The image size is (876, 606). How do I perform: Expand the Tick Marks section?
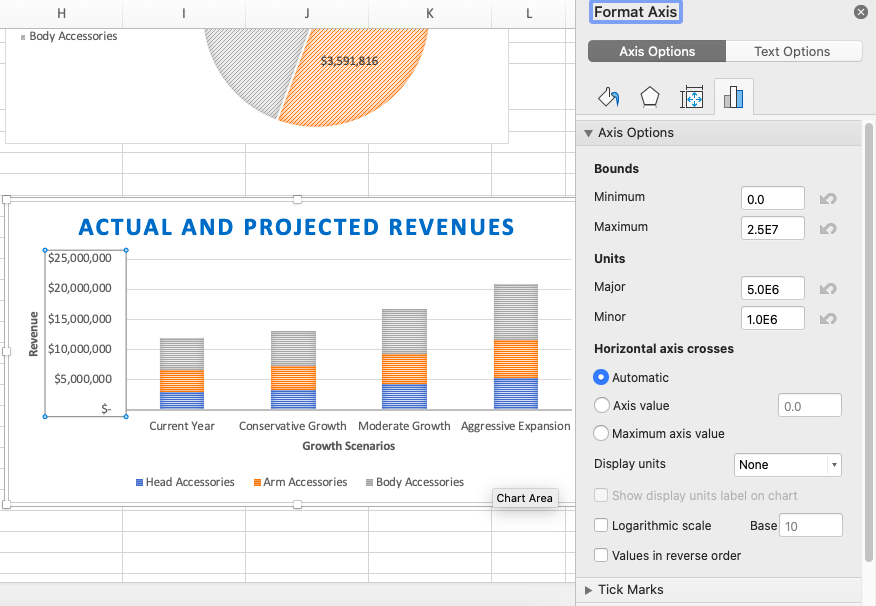click(x=589, y=590)
